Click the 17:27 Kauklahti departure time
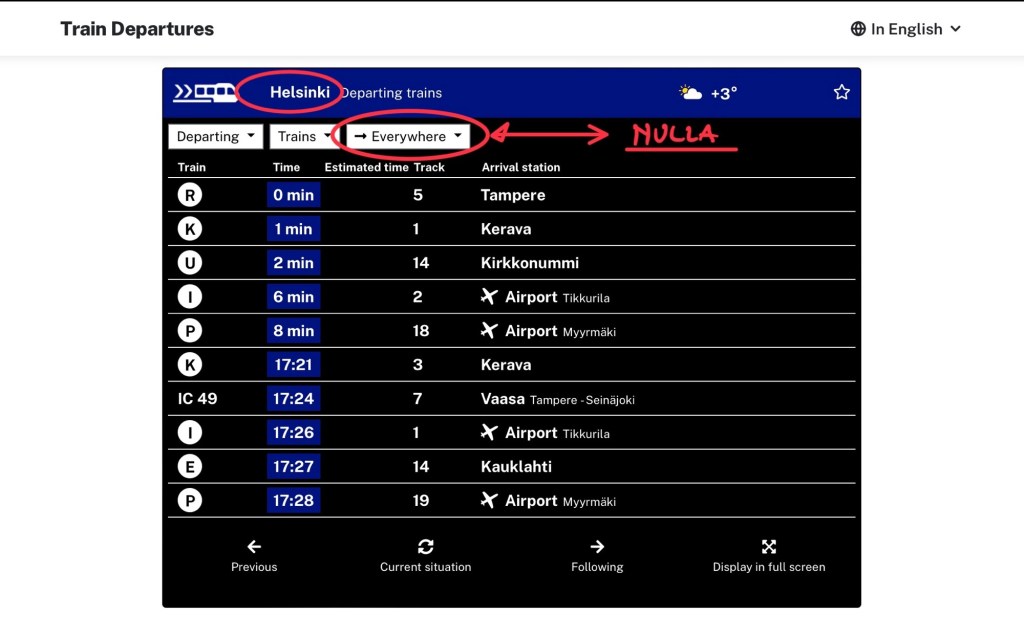Screen dimensions: 1024x618 293,467
